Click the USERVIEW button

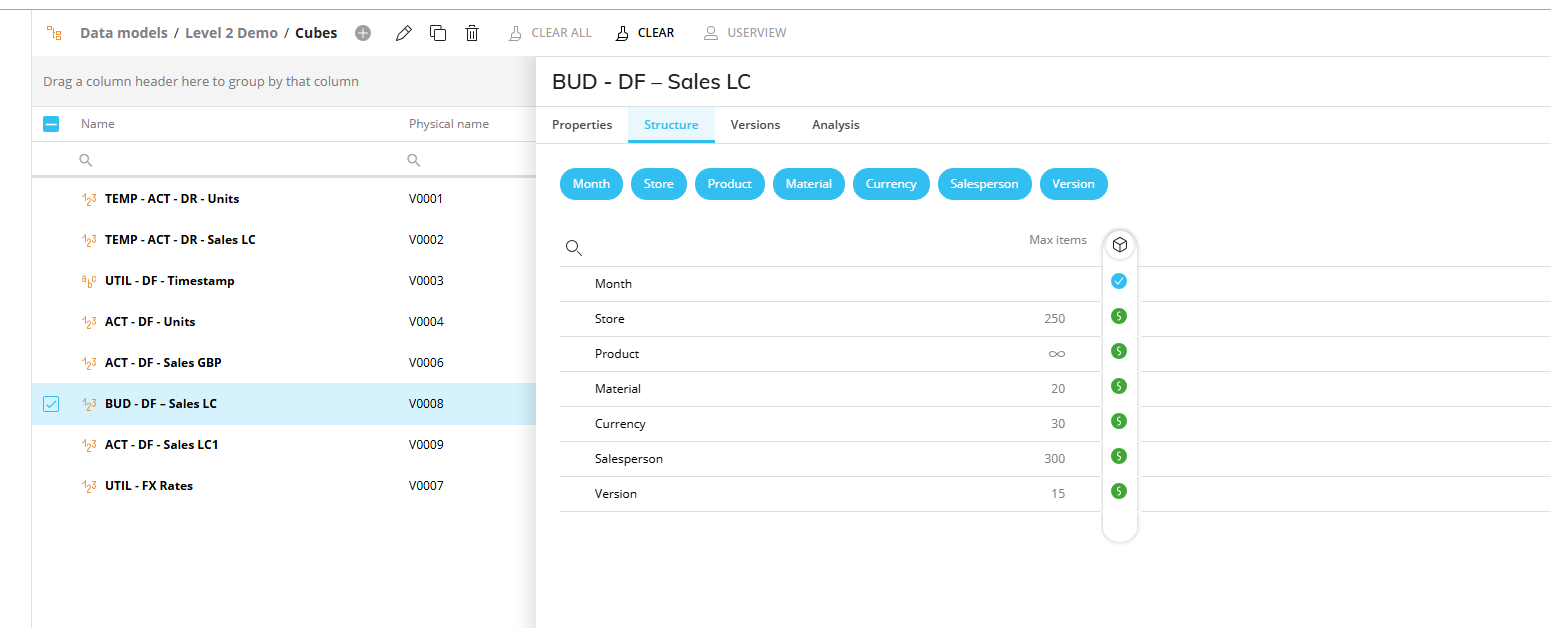745,33
